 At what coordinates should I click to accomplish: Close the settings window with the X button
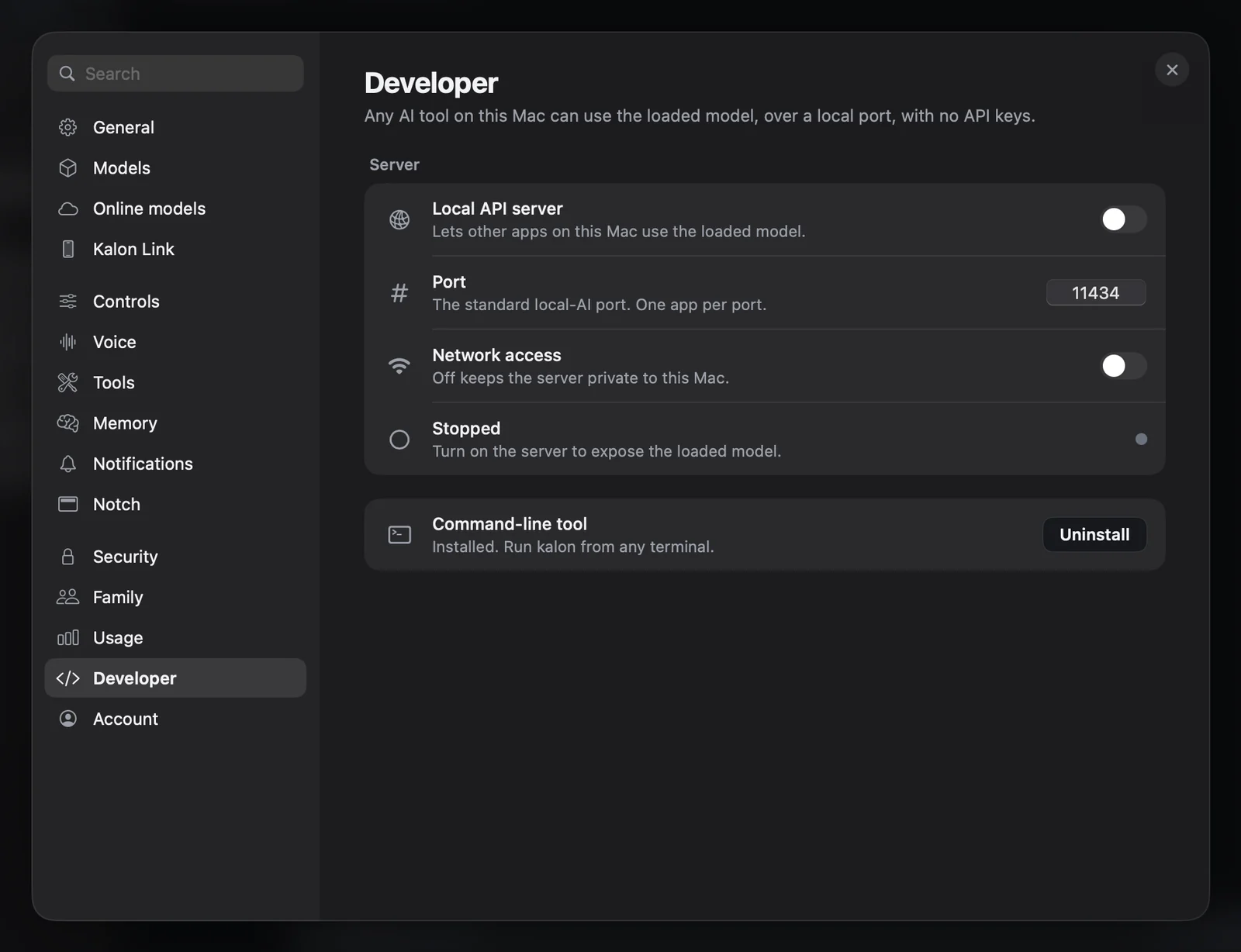coord(1172,70)
